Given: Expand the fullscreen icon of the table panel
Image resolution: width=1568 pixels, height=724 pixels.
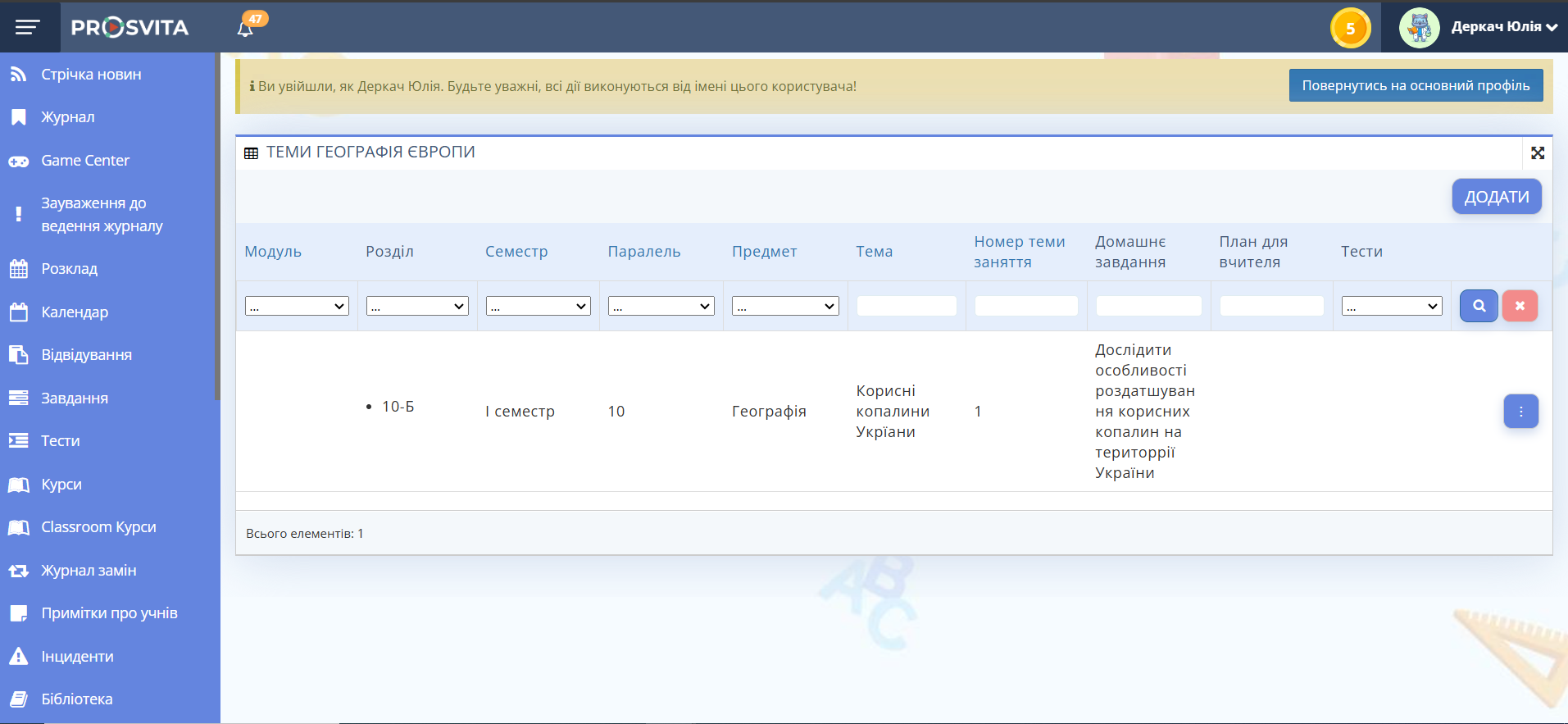Looking at the screenshot, I should pyautogui.click(x=1537, y=153).
